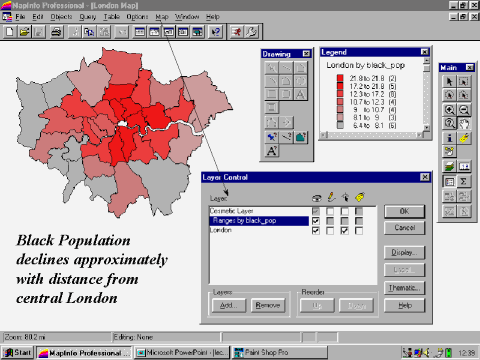Open the Query menu
The width and height of the screenshot is (480, 360).
click(x=88, y=17)
